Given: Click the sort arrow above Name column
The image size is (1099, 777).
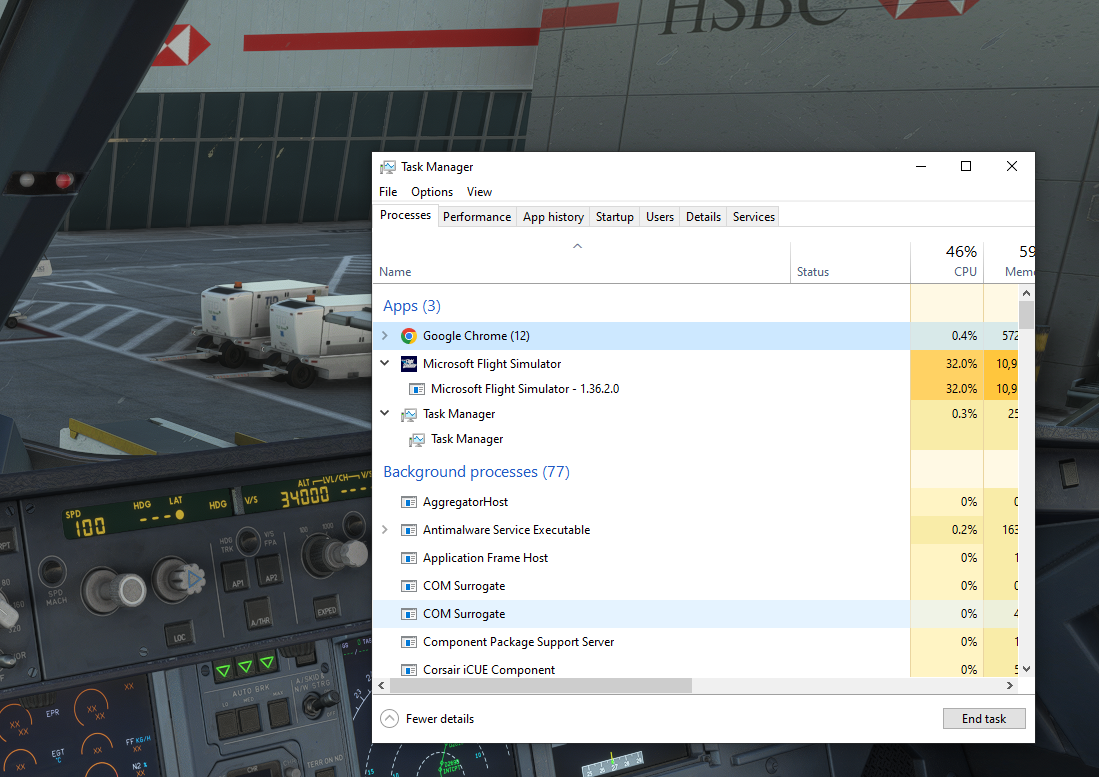Looking at the screenshot, I should [578, 246].
